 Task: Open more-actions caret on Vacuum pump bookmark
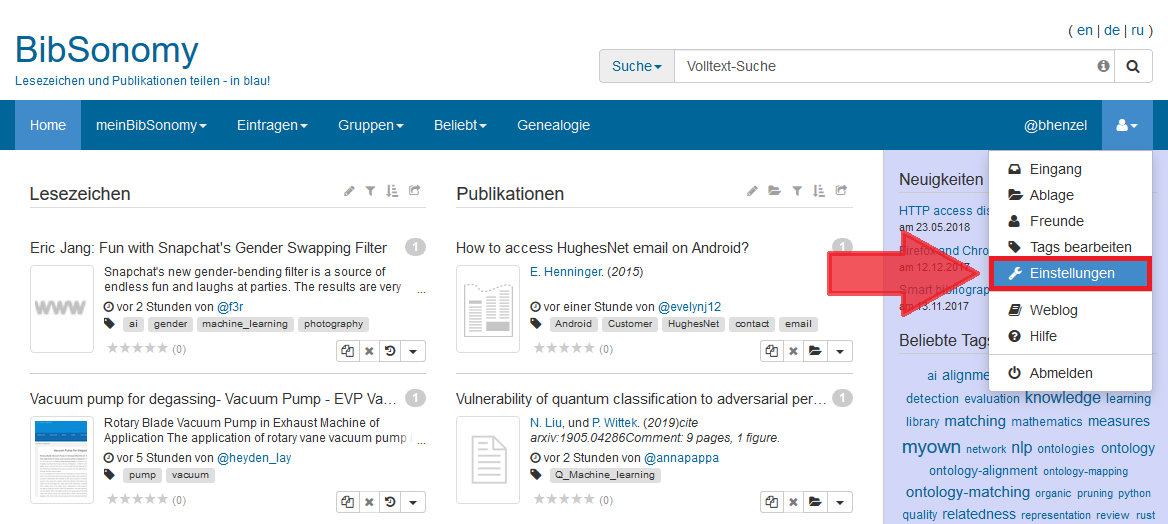pyautogui.click(x=413, y=502)
